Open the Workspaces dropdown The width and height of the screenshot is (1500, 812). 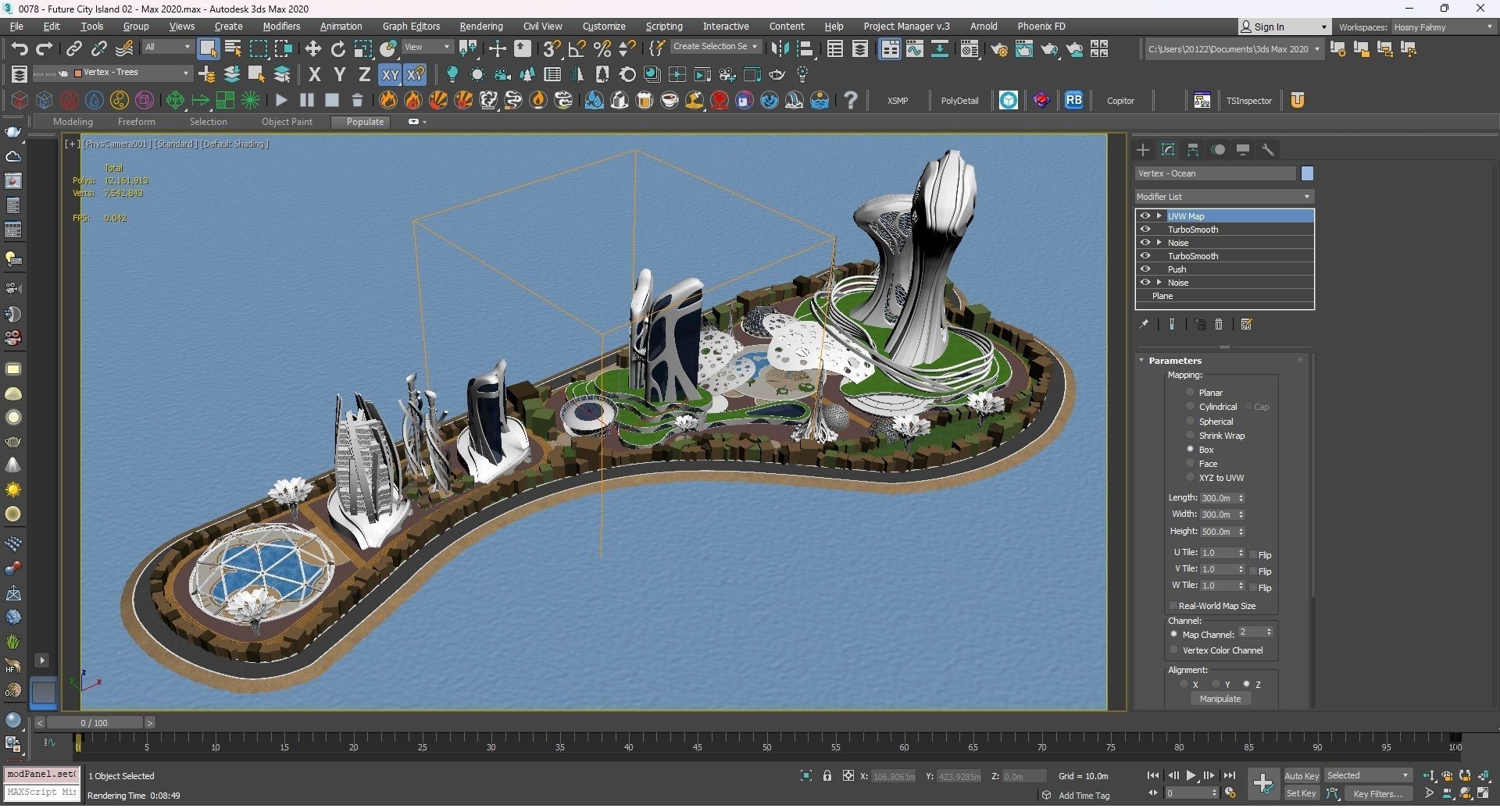coord(1443,27)
